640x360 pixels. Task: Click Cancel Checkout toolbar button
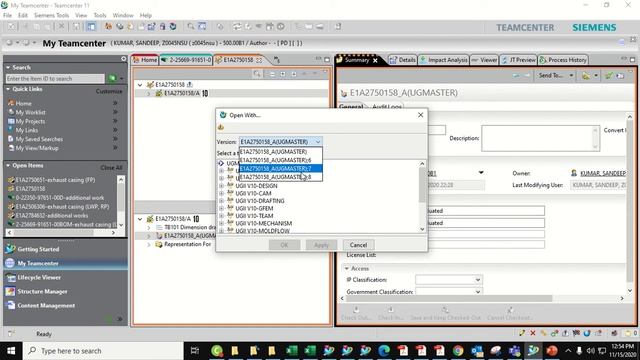[509, 313]
